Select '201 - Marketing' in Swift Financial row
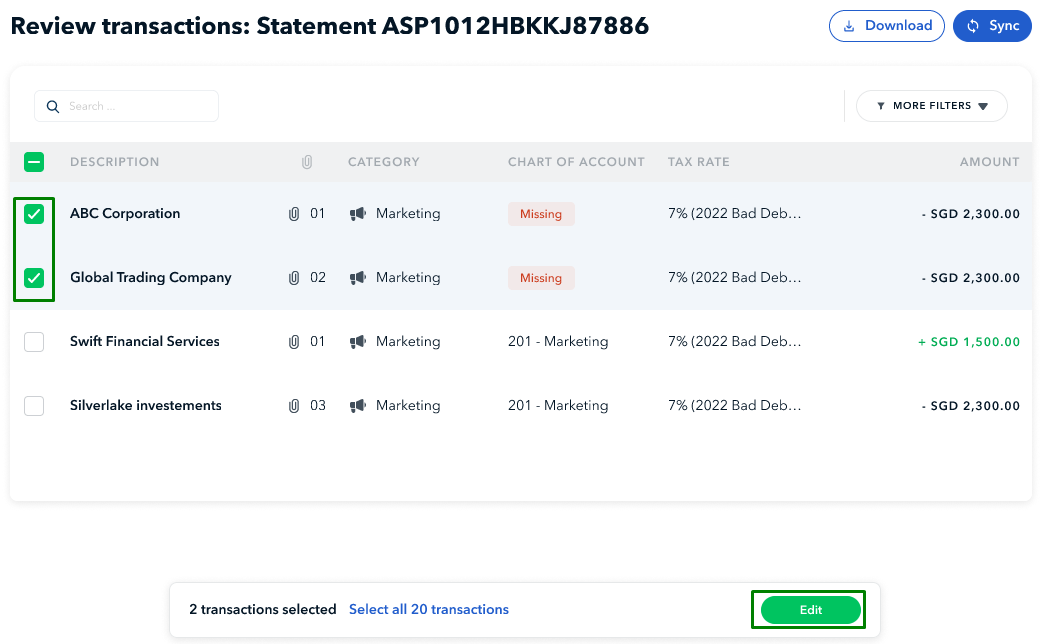The height and width of the screenshot is (644, 1046). (x=558, y=342)
